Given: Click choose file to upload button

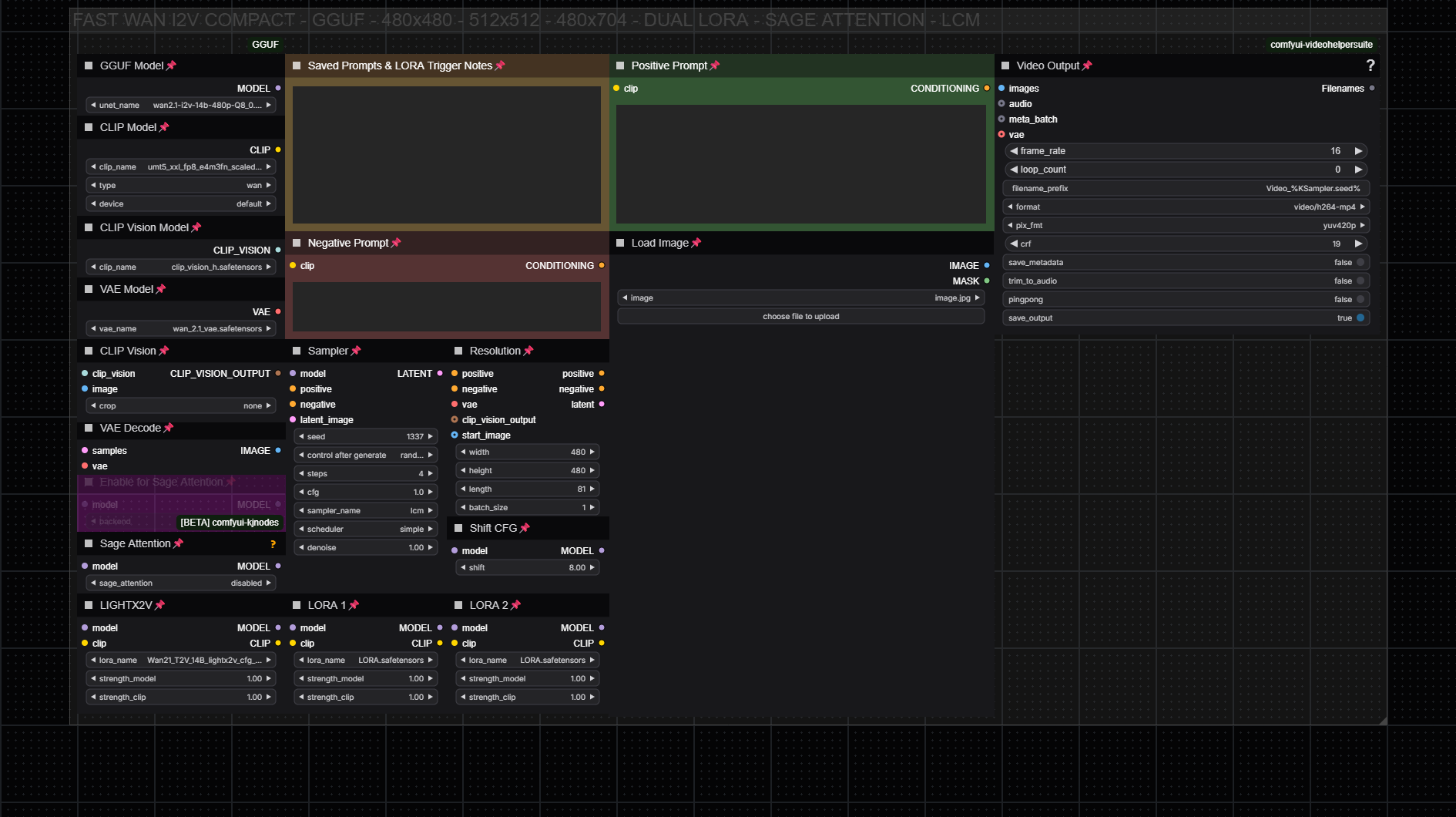Looking at the screenshot, I should click(800, 317).
